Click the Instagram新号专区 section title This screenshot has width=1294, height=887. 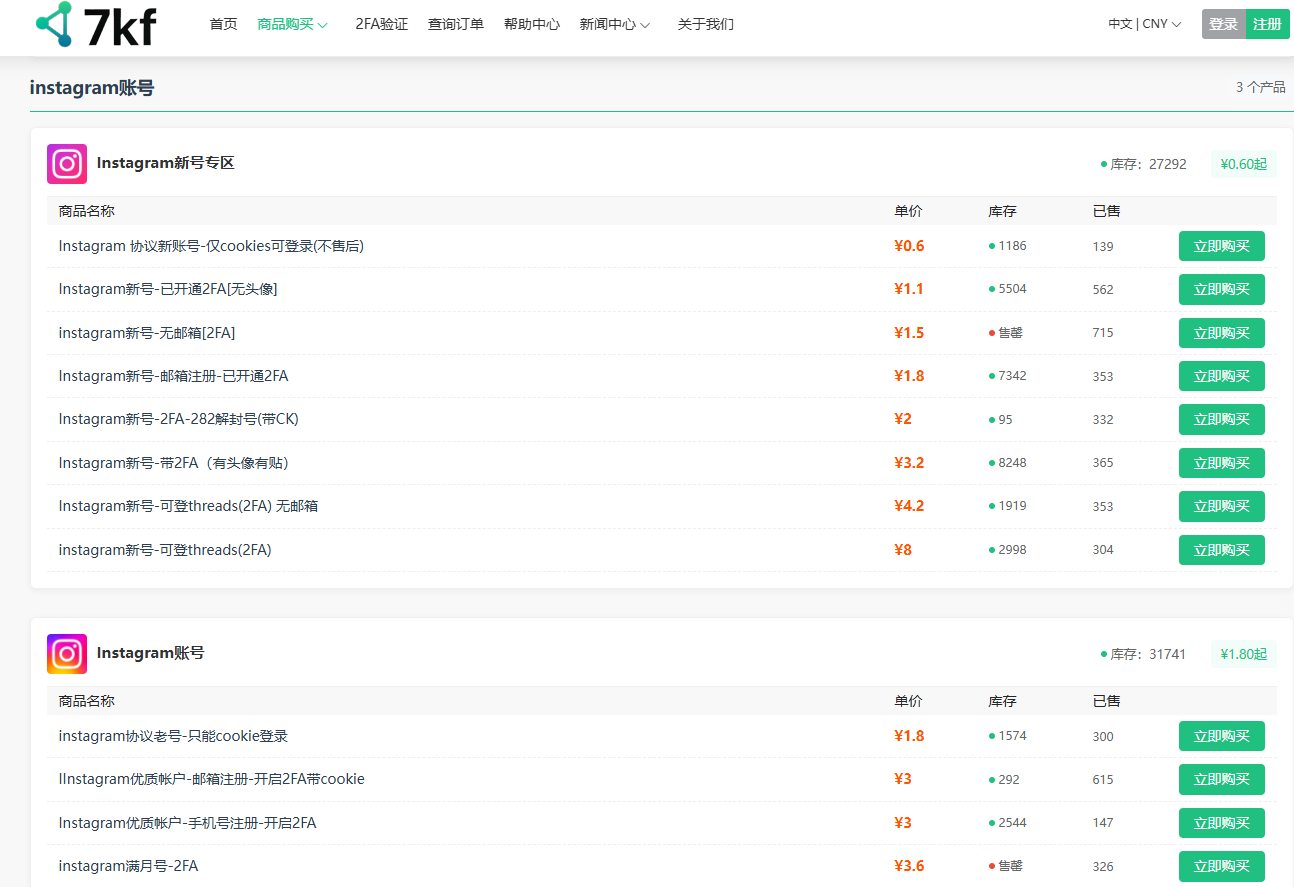pyautogui.click(x=165, y=163)
